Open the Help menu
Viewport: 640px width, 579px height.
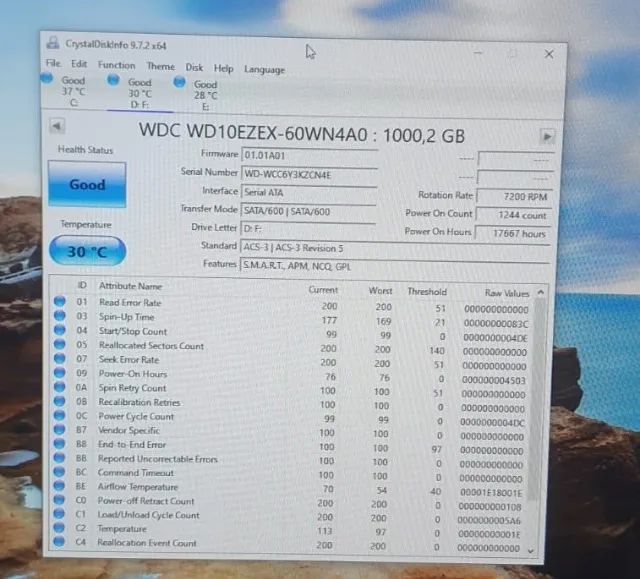[223, 69]
